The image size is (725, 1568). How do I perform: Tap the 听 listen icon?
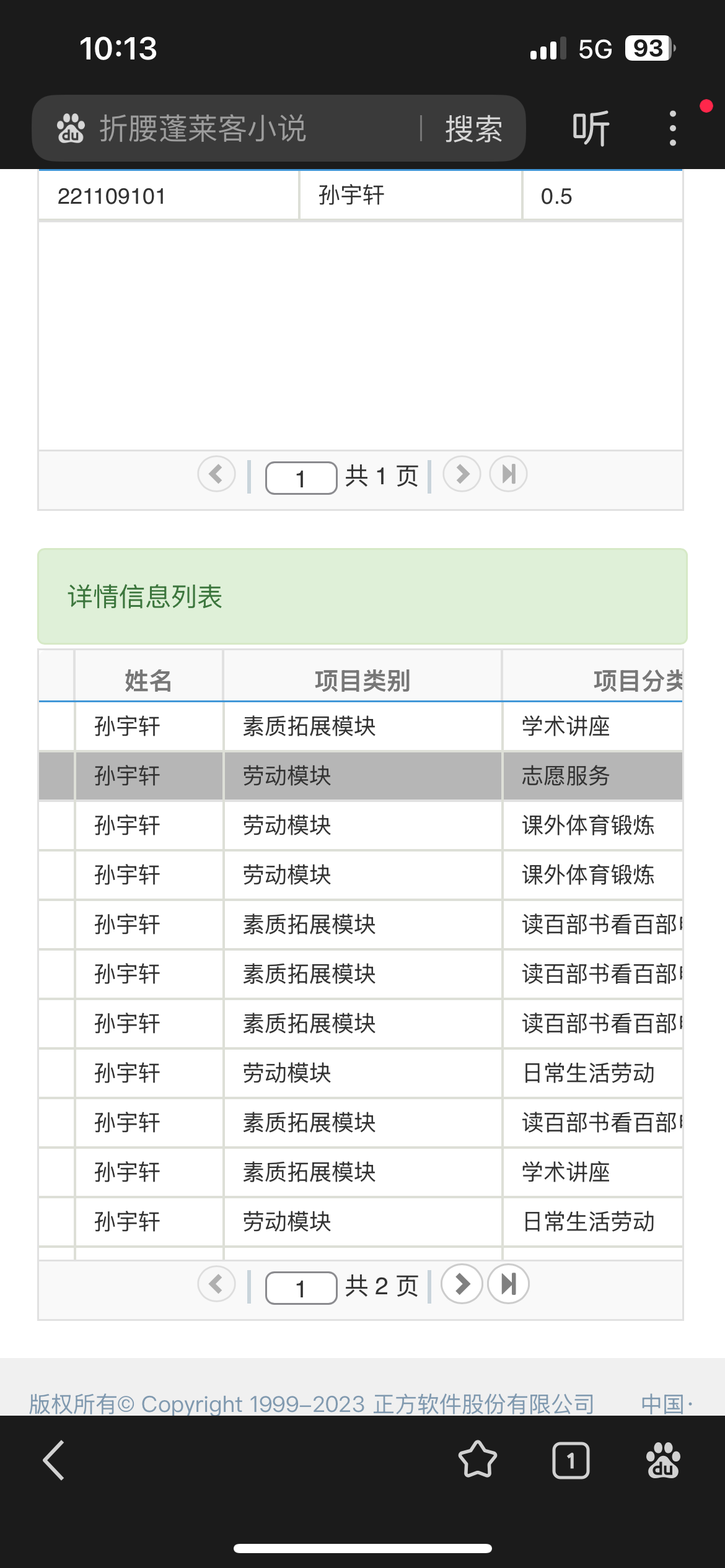591,129
